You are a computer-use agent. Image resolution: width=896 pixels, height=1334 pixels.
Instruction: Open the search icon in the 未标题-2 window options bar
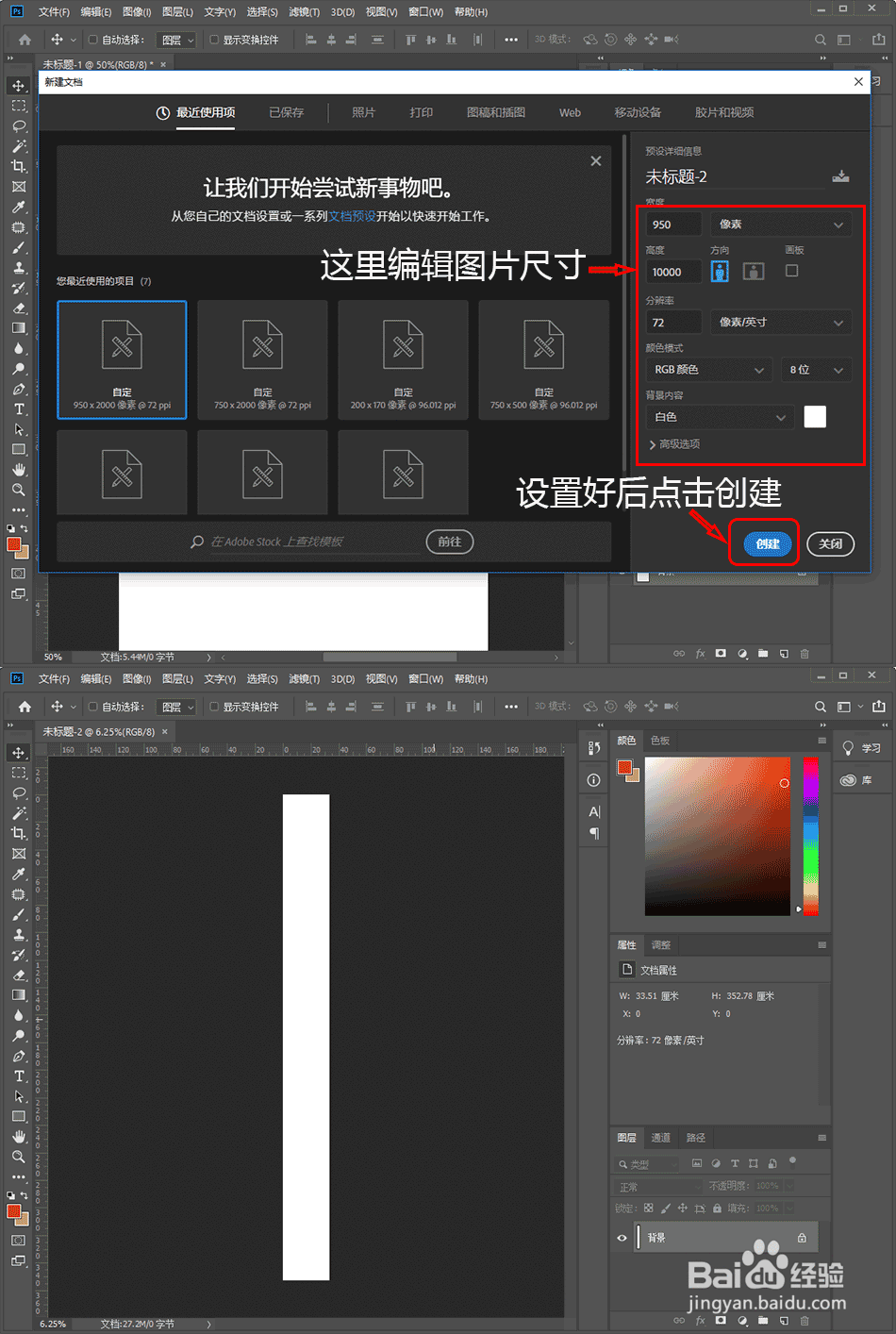tap(821, 707)
